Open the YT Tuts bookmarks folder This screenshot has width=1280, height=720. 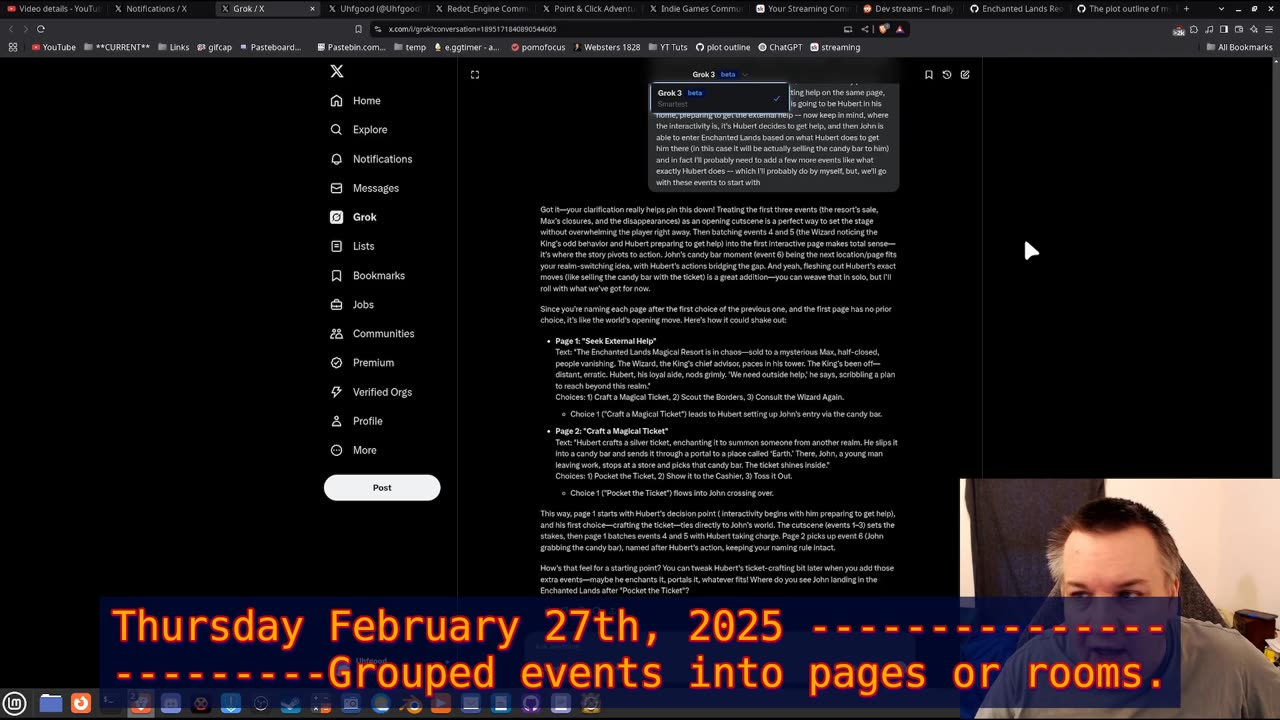(667, 47)
